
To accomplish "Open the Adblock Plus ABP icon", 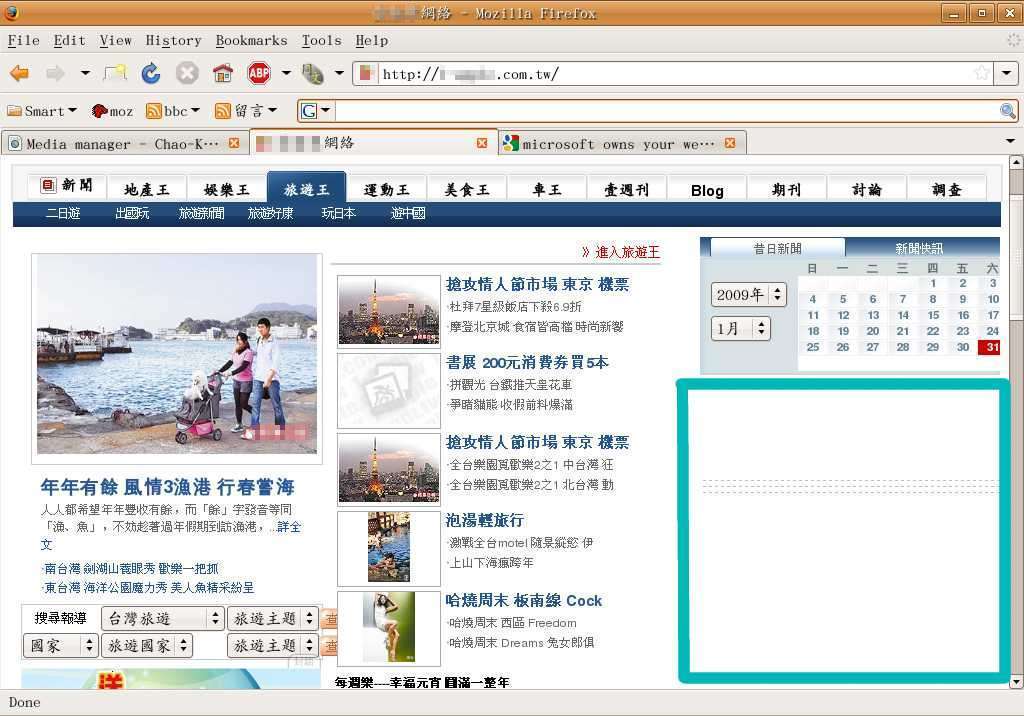I will click(259, 74).
